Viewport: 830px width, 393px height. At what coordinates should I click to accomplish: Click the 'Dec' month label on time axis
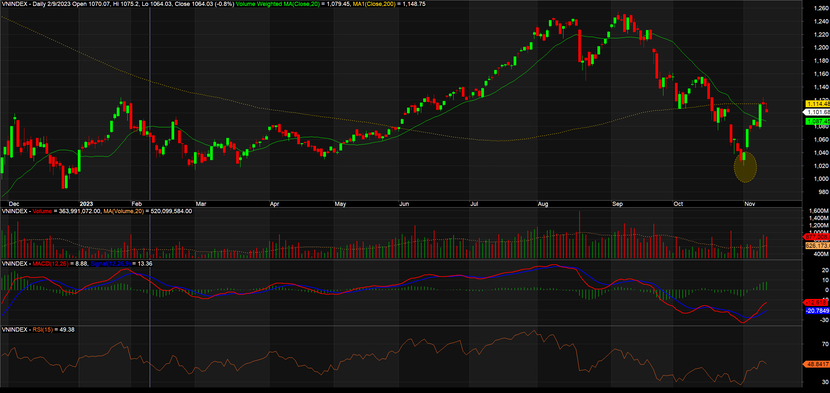click(x=14, y=203)
